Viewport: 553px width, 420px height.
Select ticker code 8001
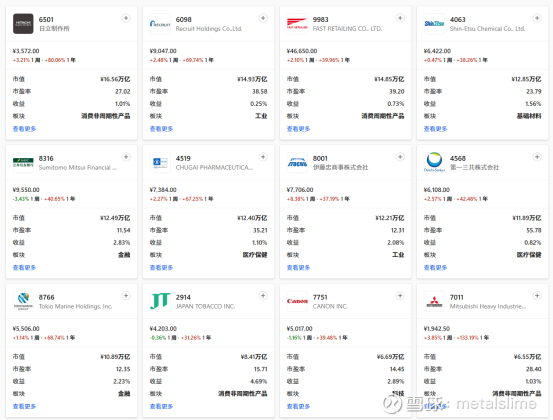pyautogui.click(x=320, y=158)
